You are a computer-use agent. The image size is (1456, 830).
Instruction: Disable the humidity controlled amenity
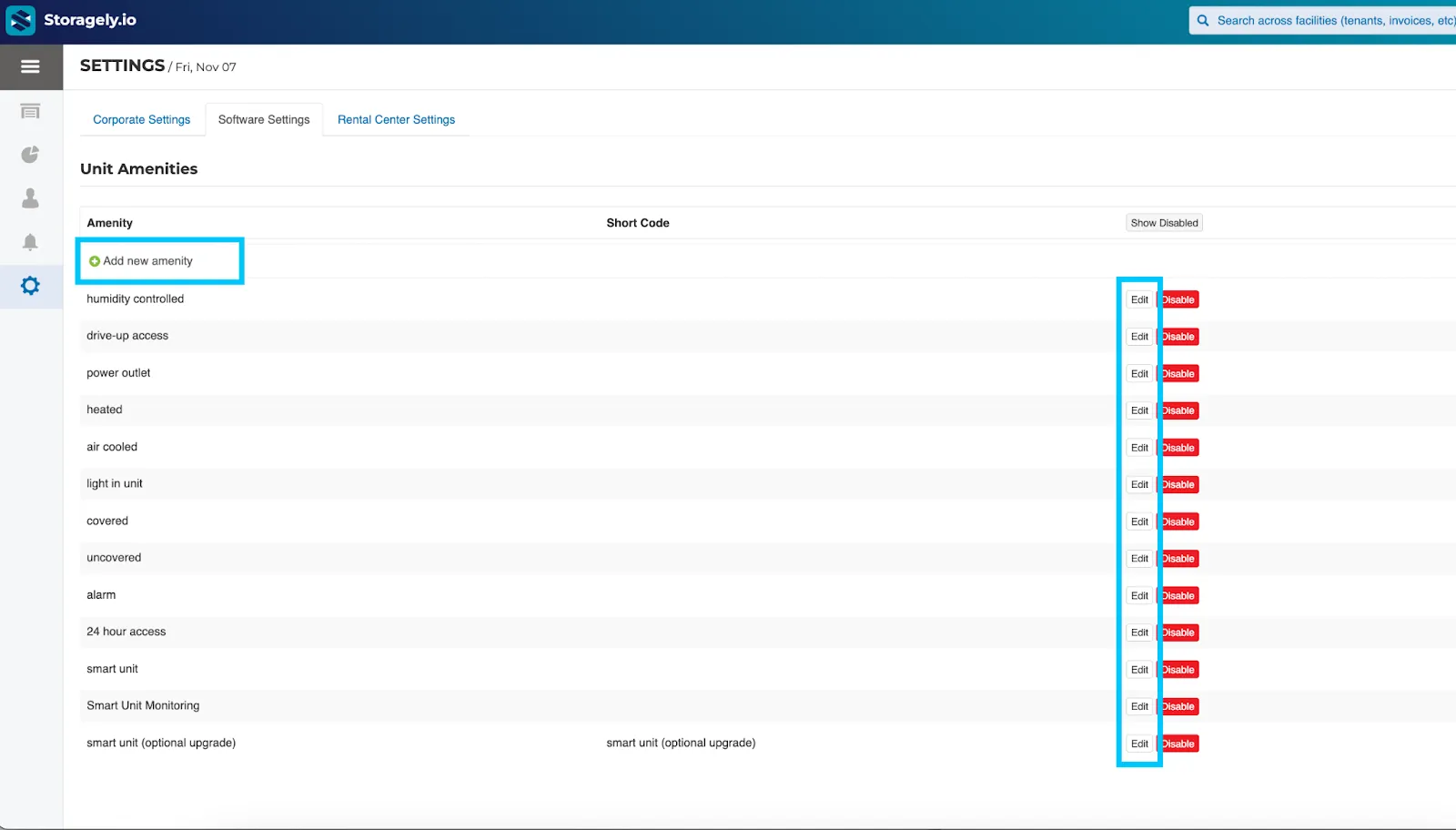[1178, 299]
